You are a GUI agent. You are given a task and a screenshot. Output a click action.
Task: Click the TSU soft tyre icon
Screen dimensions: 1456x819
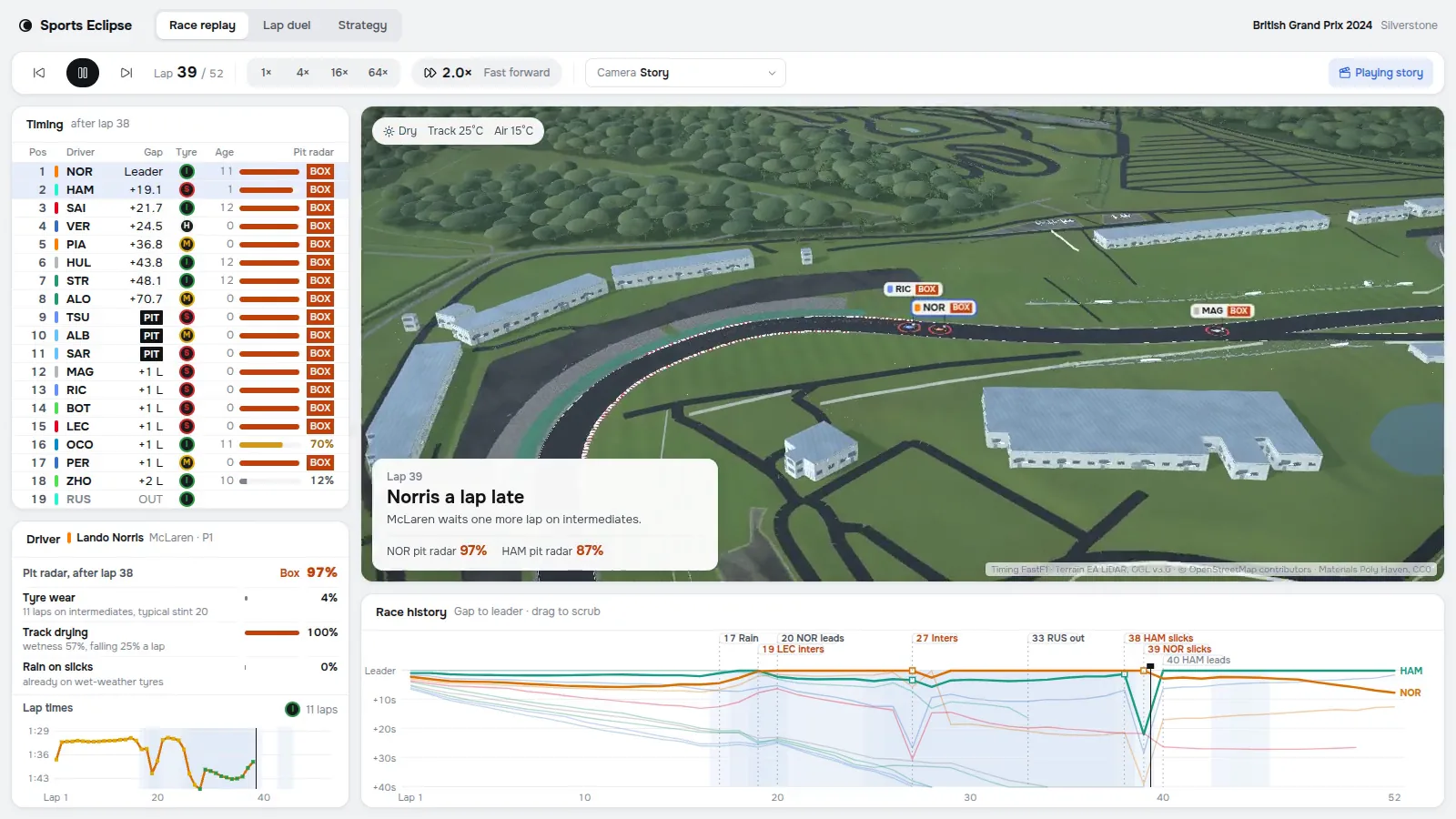(x=187, y=317)
